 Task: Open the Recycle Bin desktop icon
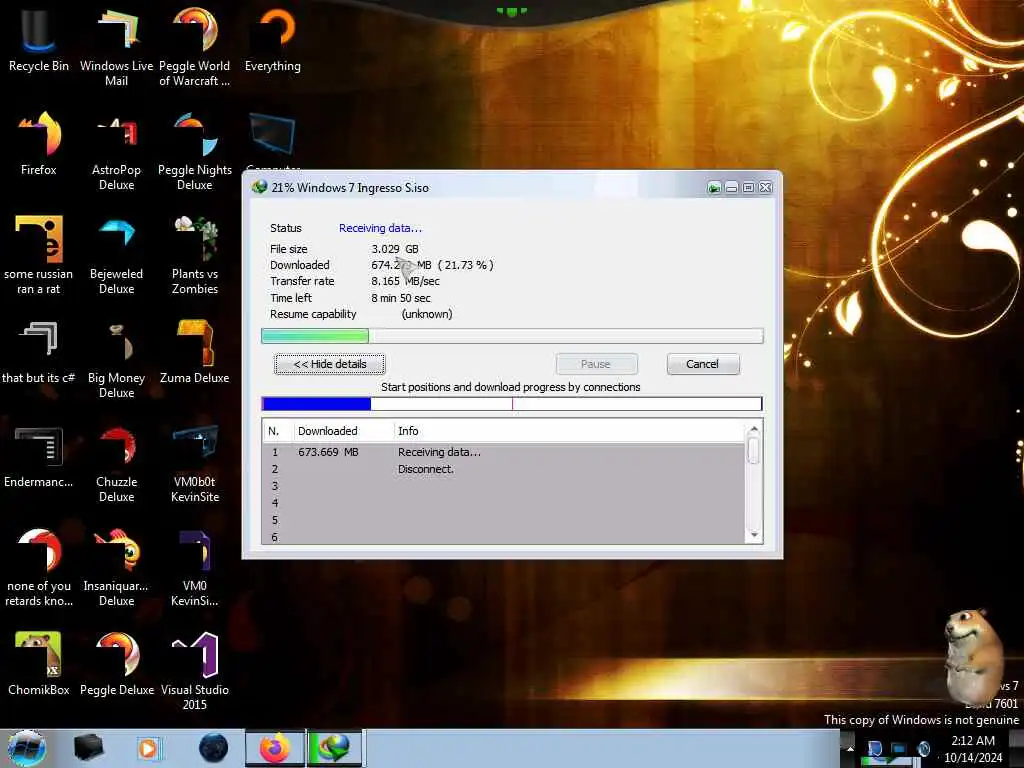[39, 40]
